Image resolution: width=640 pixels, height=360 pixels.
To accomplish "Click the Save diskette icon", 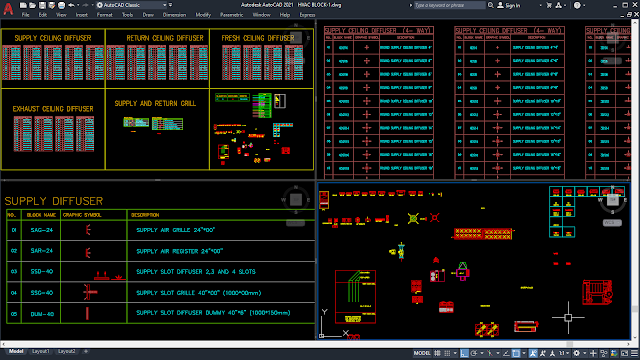I will 42,5.
